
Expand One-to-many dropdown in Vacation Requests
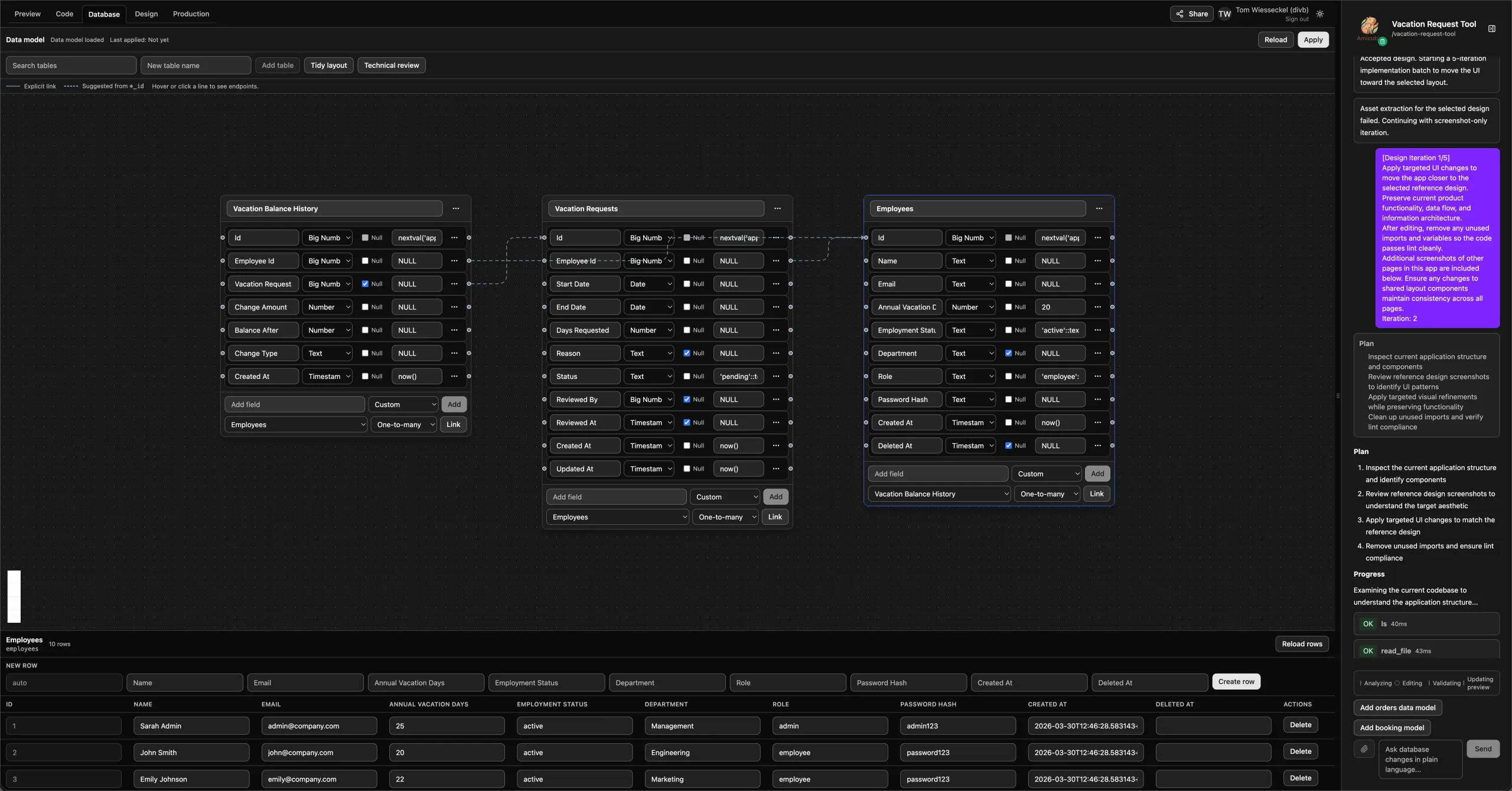pos(726,517)
